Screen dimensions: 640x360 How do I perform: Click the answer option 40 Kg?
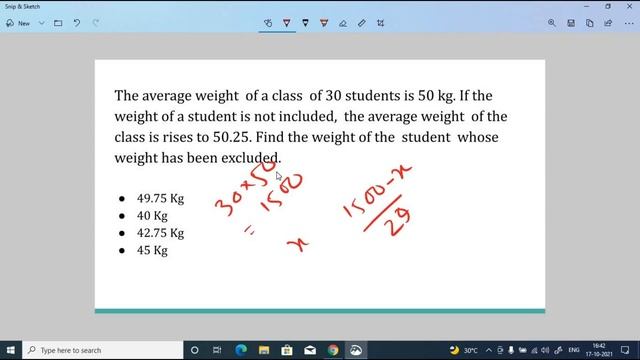tap(152, 216)
